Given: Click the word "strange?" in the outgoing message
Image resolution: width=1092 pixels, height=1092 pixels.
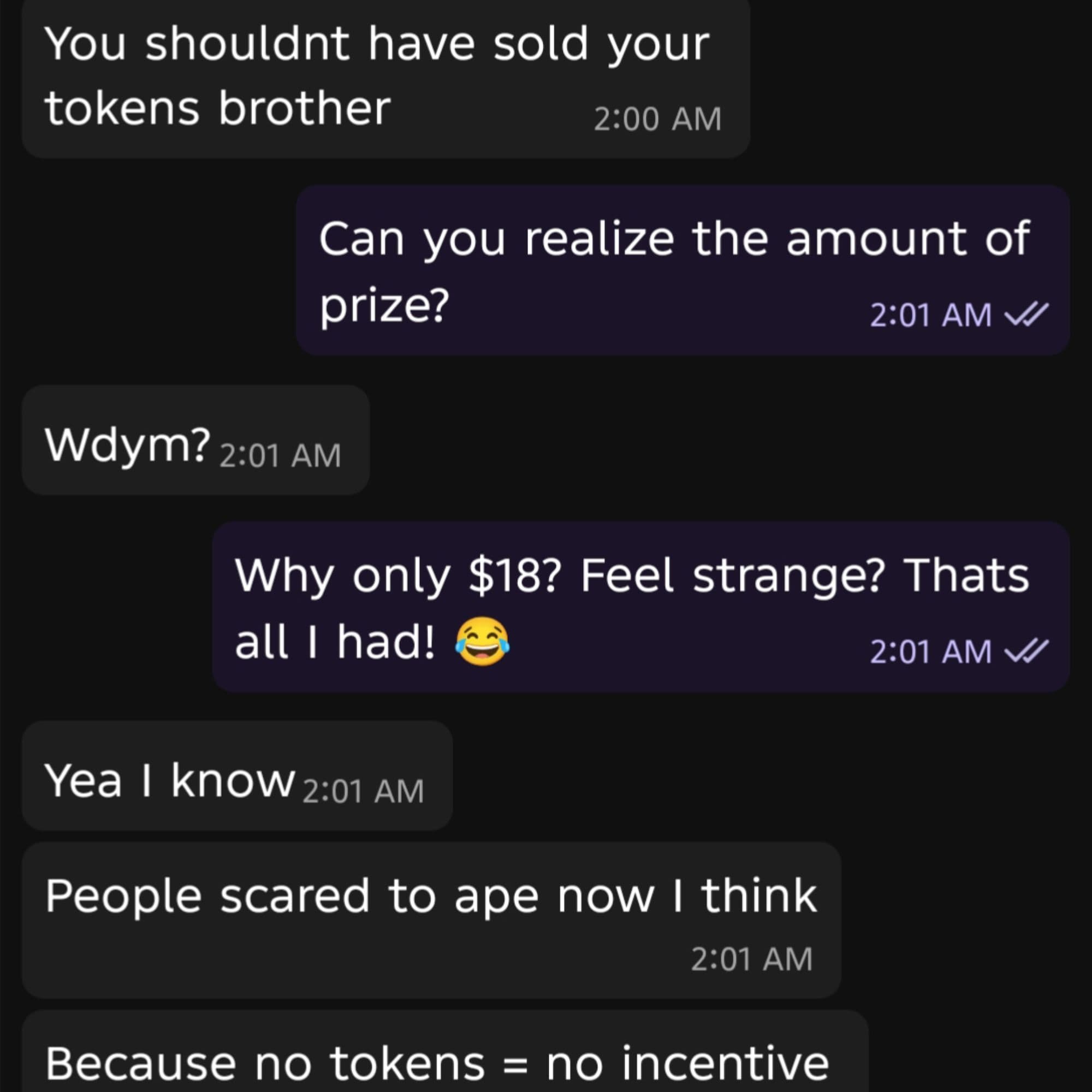Looking at the screenshot, I should pyautogui.click(x=788, y=577).
